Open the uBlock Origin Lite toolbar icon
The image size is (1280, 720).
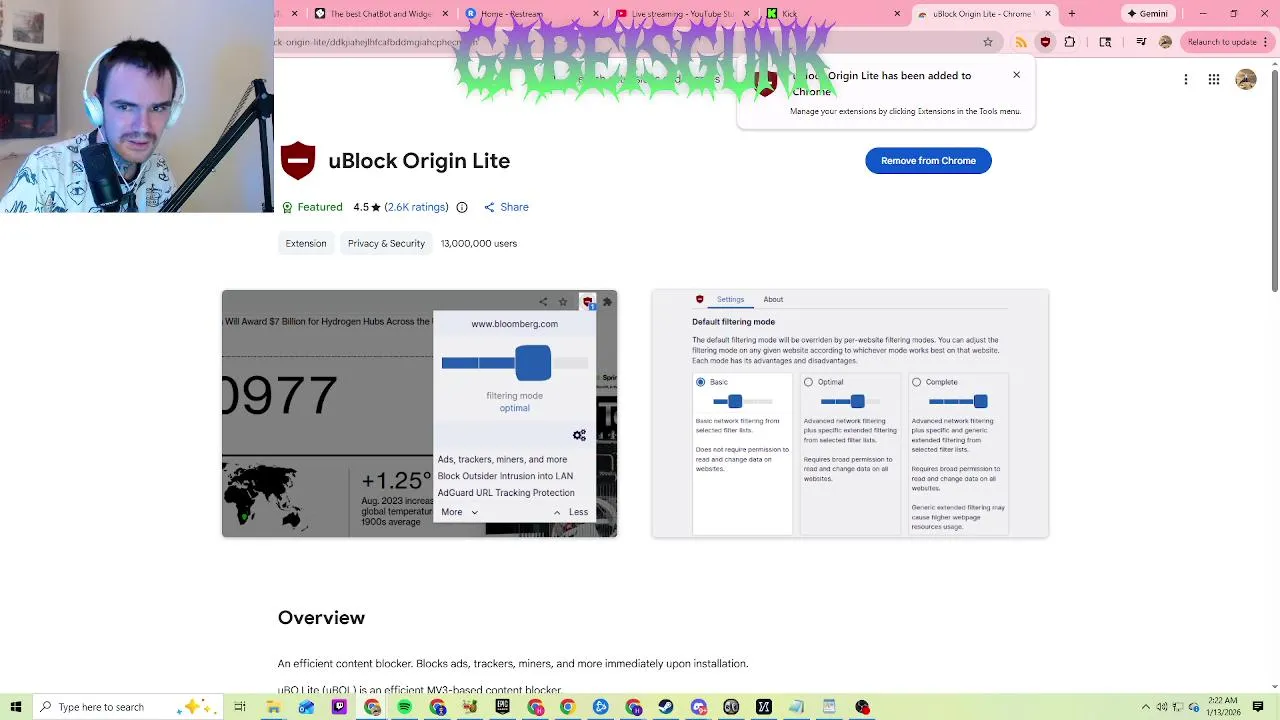click(x=1045, y=42)
